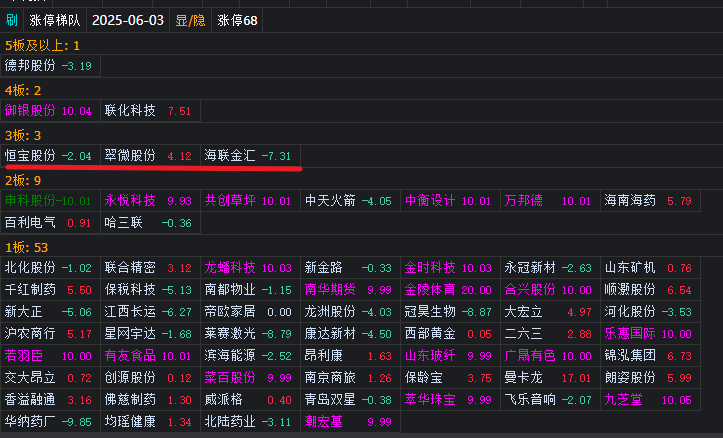Screen dimensions: 723x438
Task: Toggle the 显/隐 show-hide button
Action: coord(190,20)
